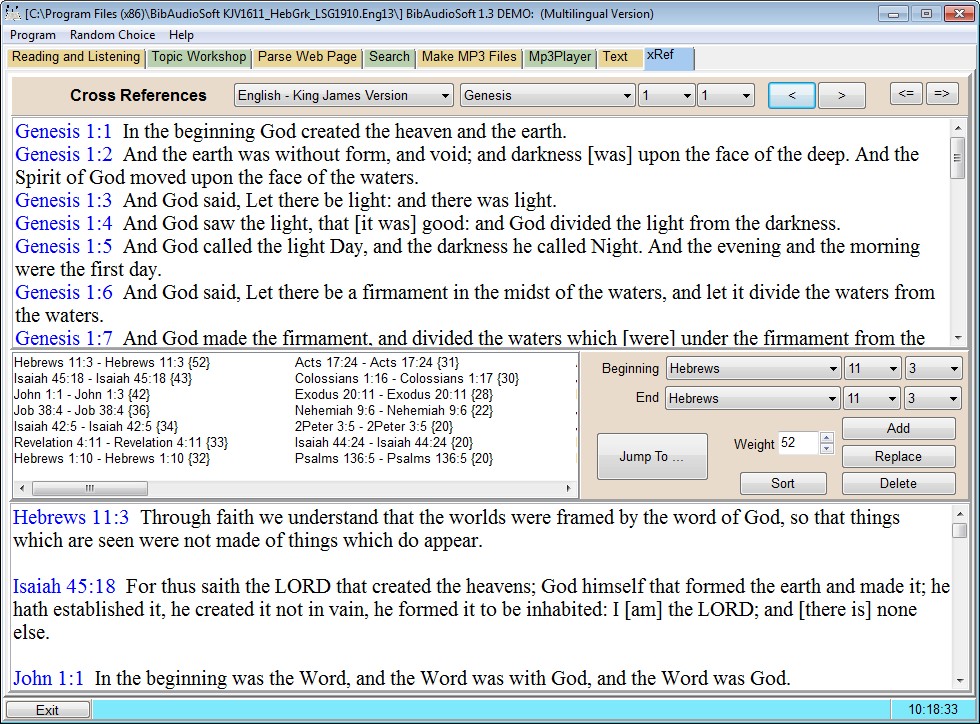Open the Random Choice menu
Image resolution: width=980 pixels, height=724 pixels.
click(112, 35)
